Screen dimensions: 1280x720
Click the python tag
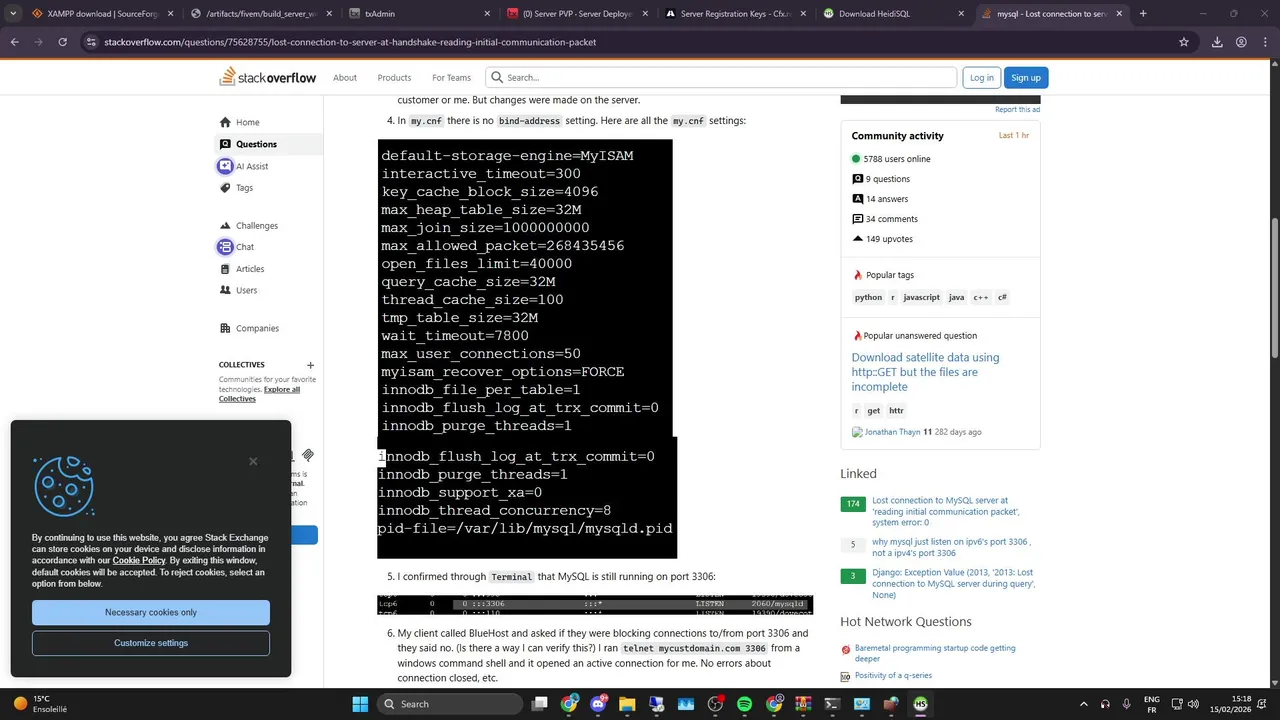868,297
